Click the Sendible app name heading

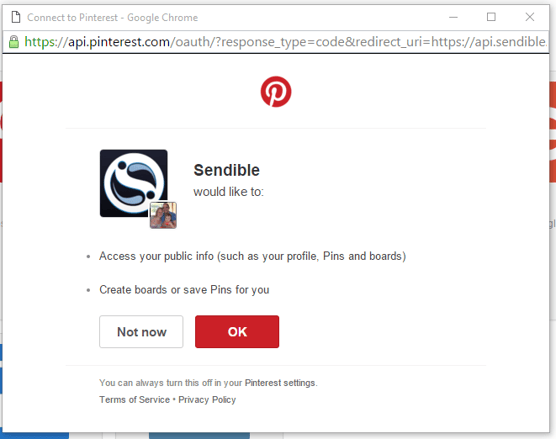(x=227, y=170)
